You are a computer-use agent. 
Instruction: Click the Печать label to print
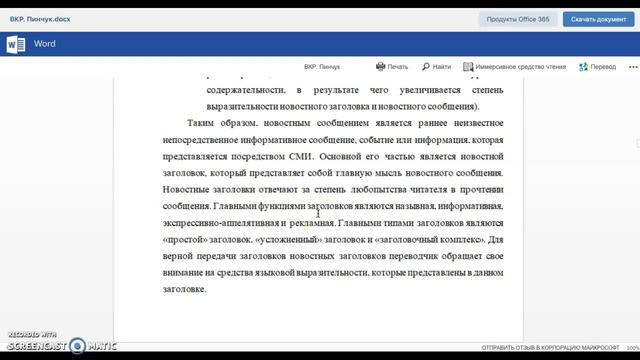398,67
